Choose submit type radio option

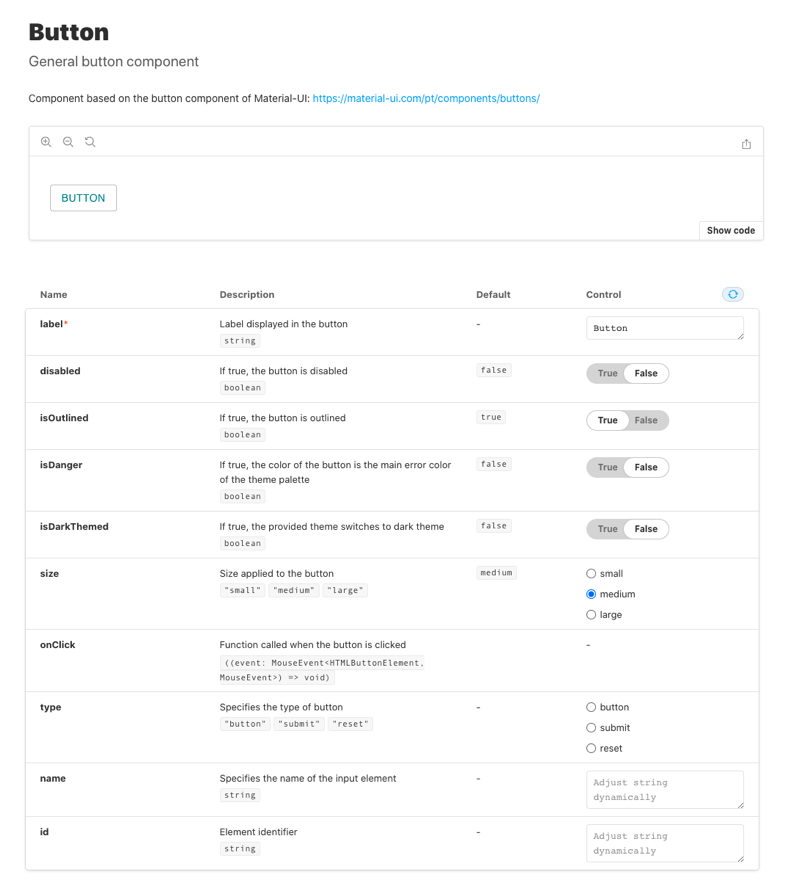click(x=591, y=728)
